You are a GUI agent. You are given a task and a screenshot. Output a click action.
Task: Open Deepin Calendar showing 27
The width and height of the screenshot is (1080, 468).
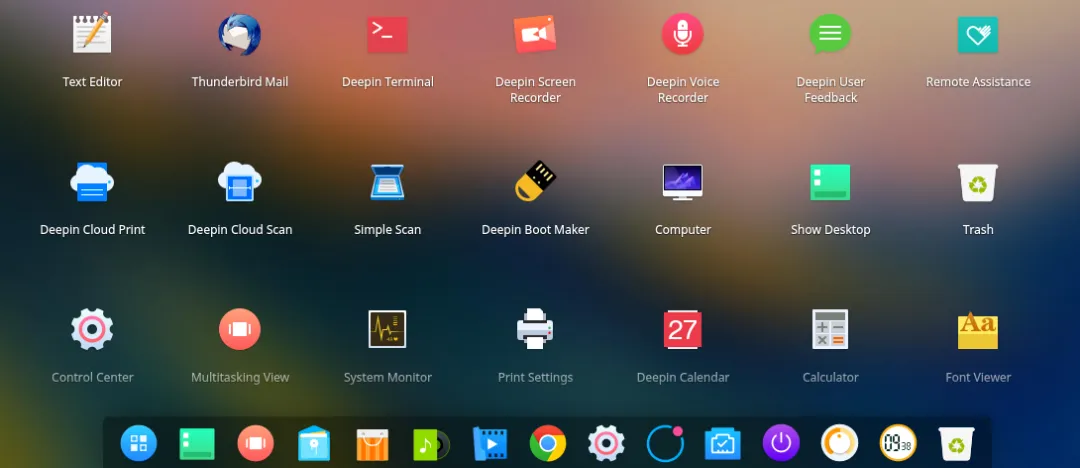click(683, 329)
